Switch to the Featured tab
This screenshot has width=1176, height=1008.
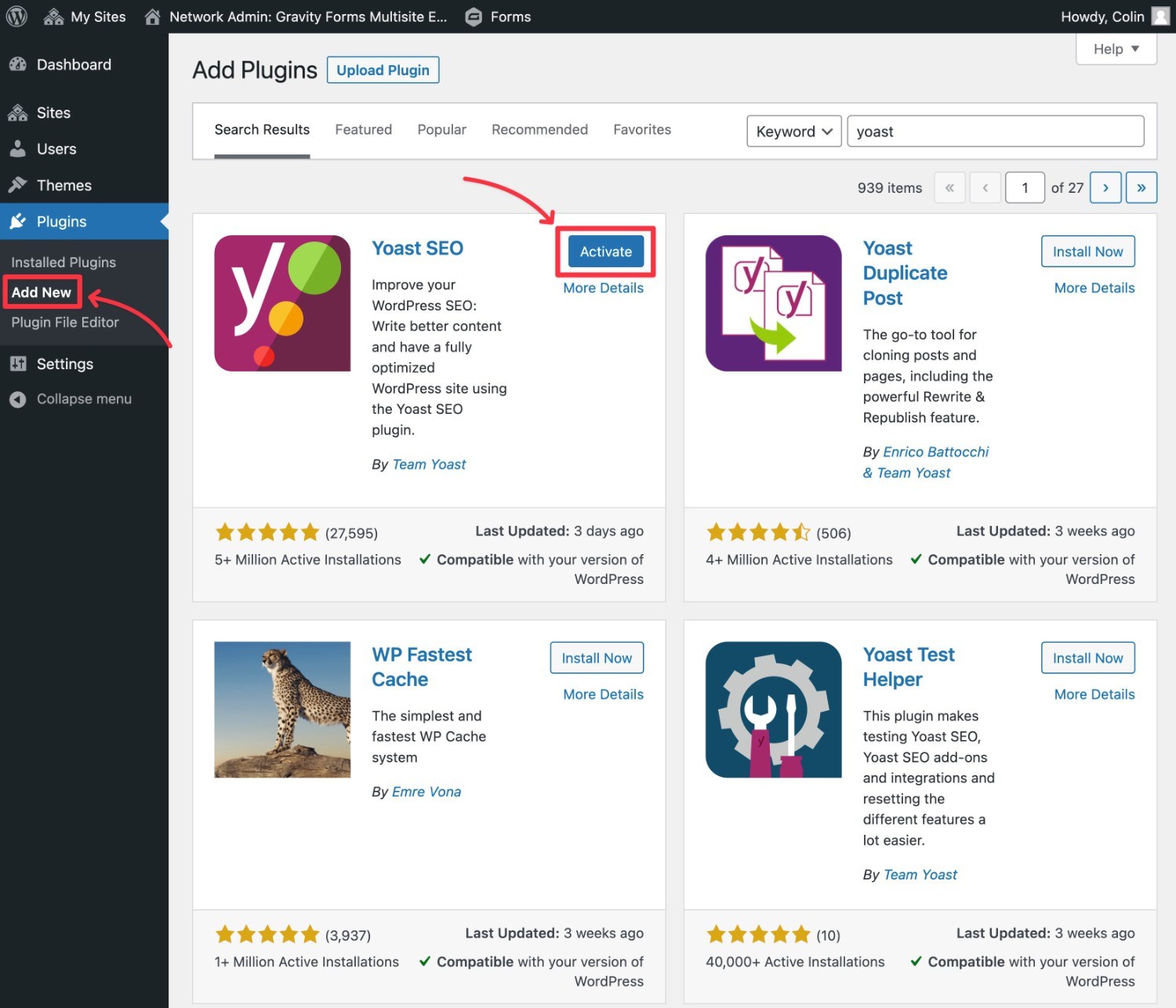[363, 129]
